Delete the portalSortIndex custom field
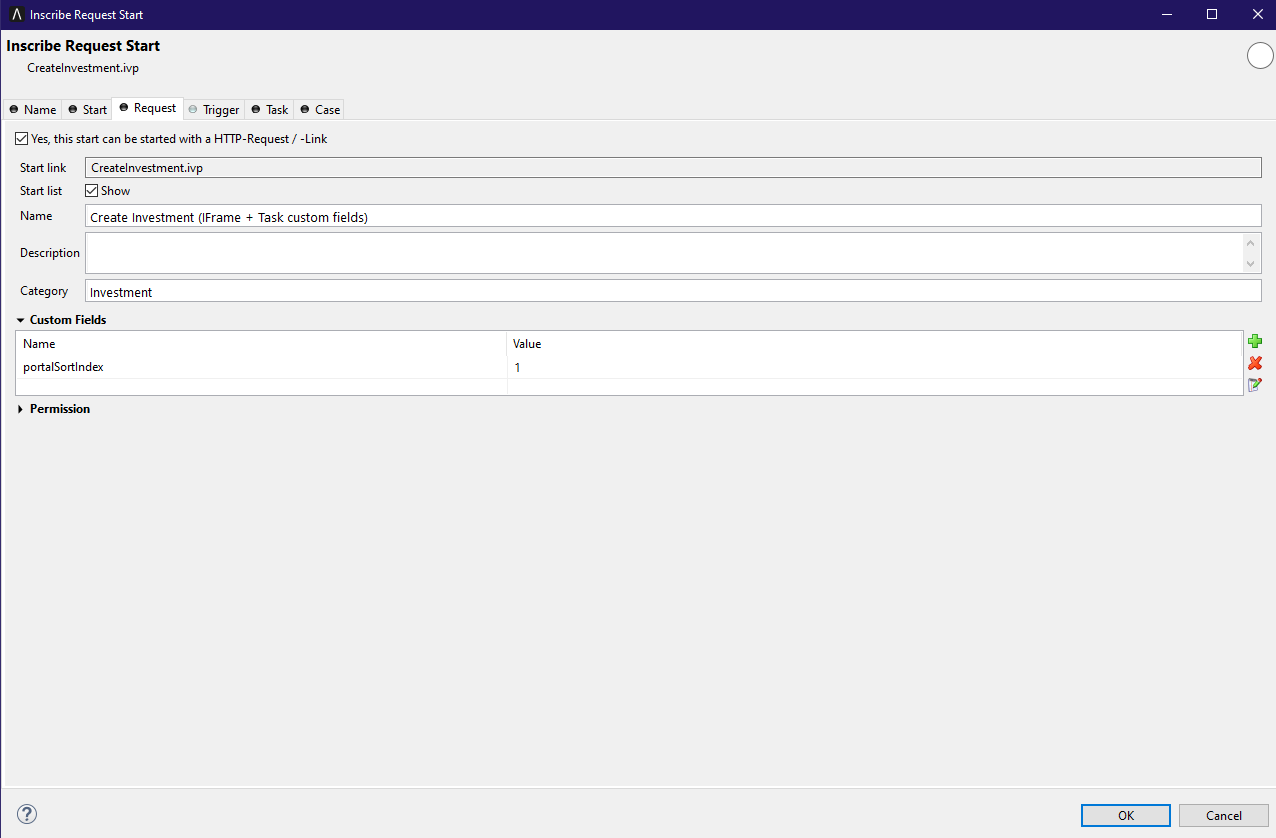The image size is (1276, 838). click(1255, 363)
